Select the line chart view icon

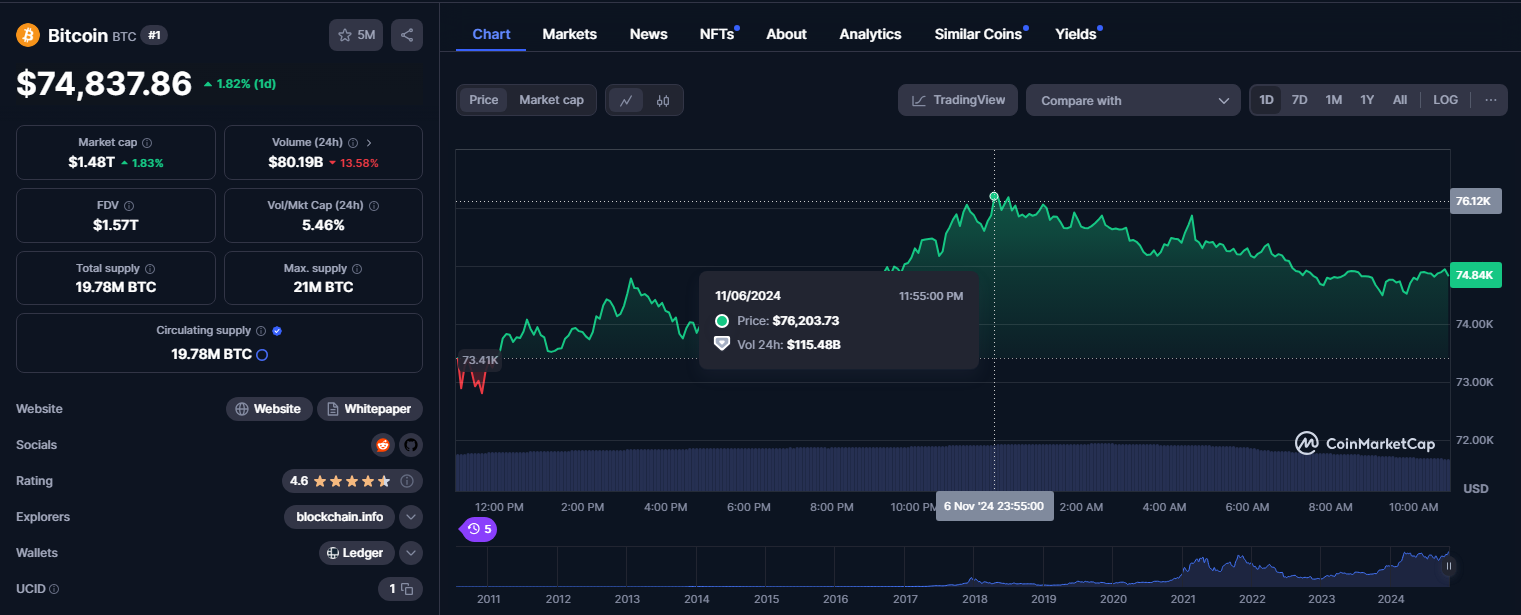[x=626, y=100]
